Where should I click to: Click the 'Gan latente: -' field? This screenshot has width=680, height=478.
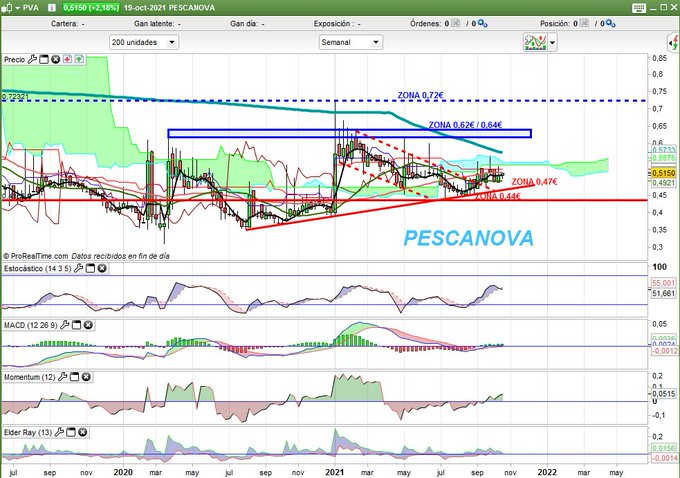(157, 23)
